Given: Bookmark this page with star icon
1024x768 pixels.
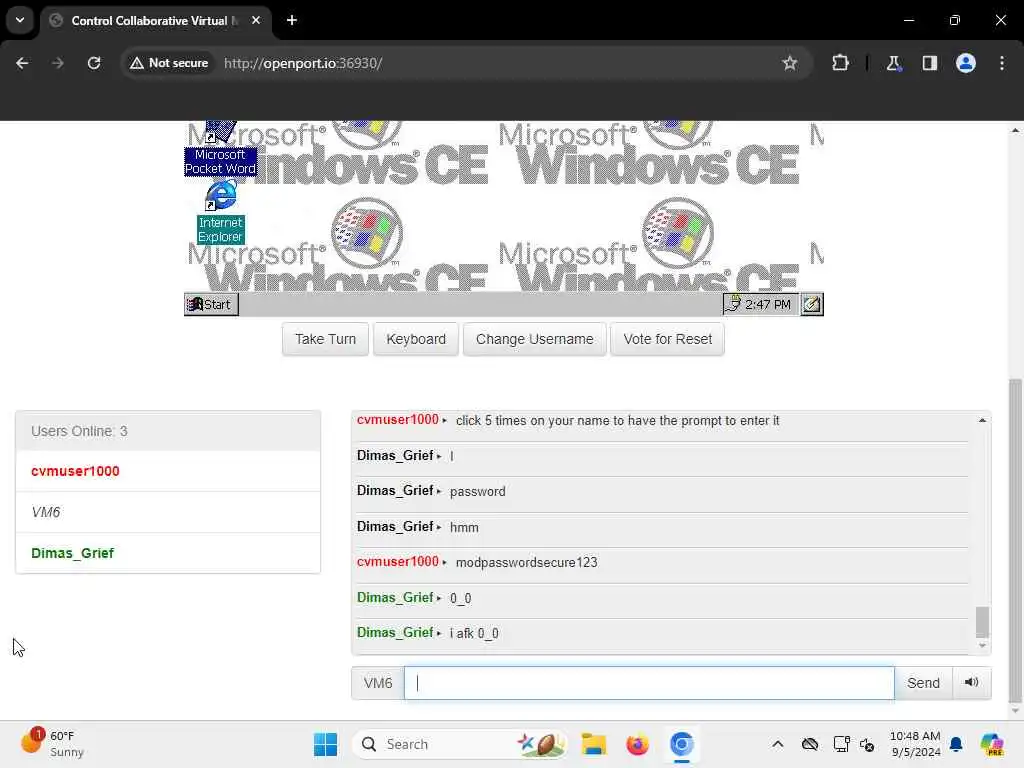Looking at the screenshot, I should [x=790, y=63].
